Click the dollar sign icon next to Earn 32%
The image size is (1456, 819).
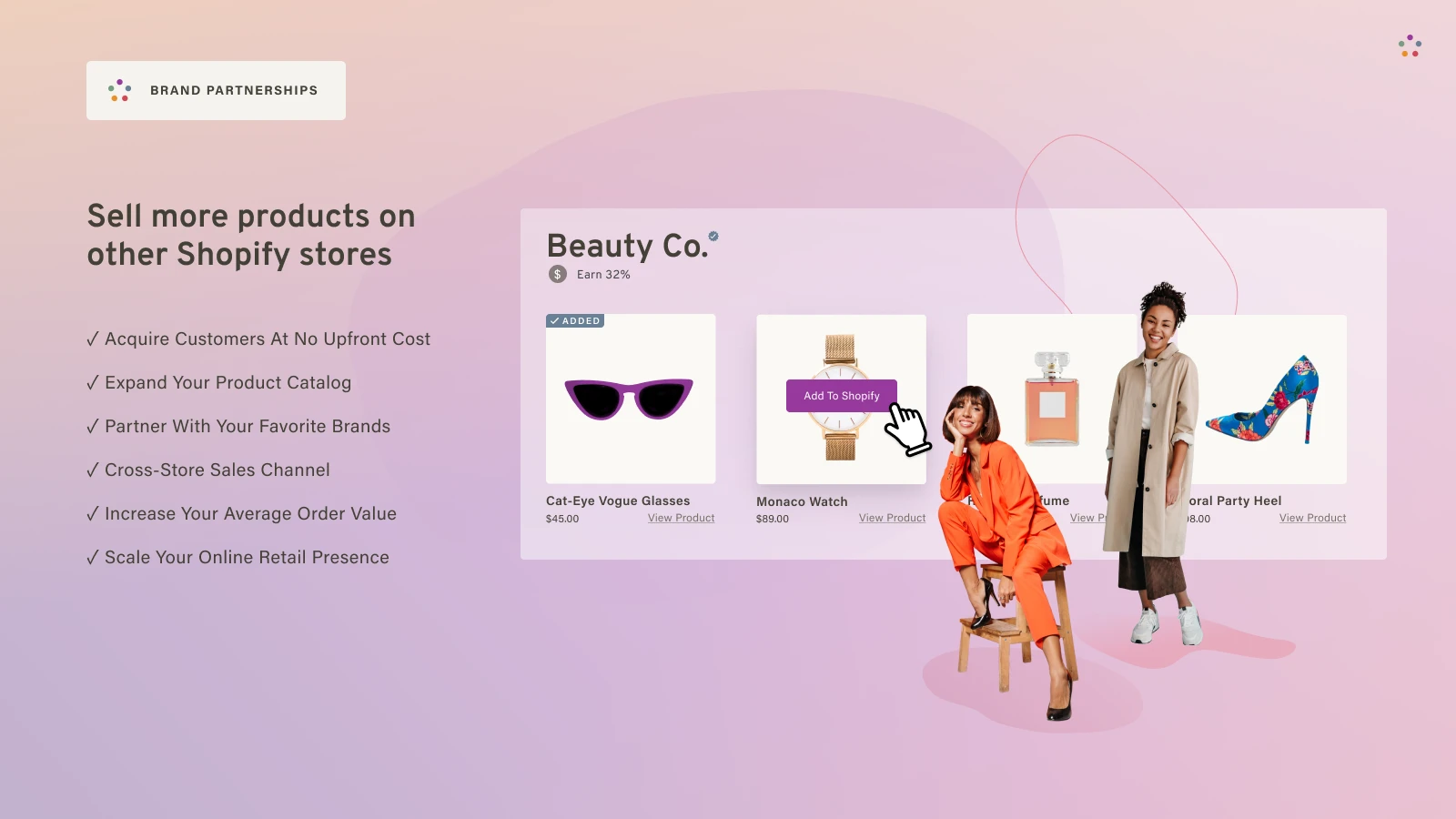(558, 274)
